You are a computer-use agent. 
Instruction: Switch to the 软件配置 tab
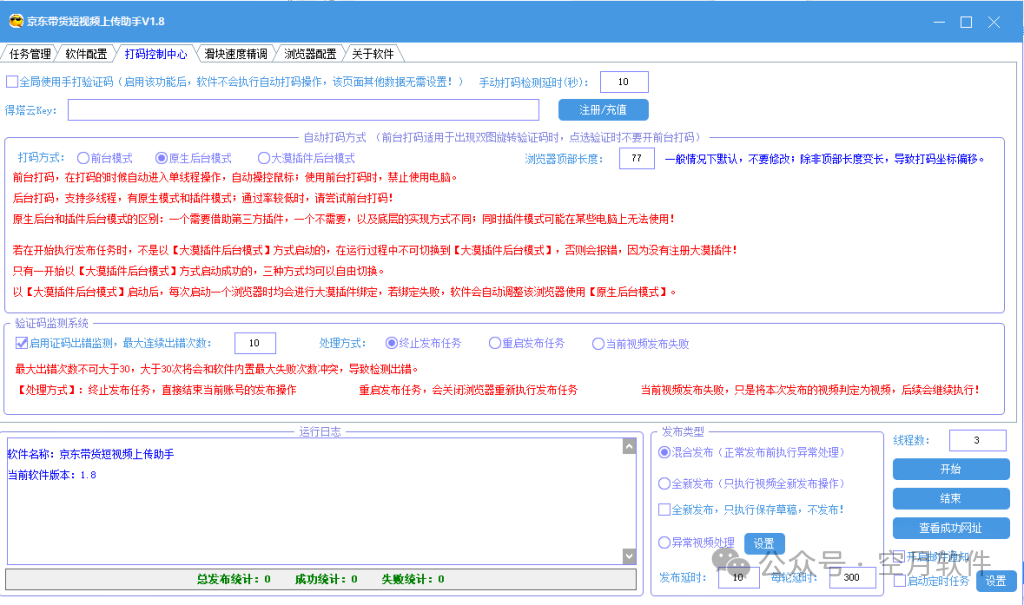pyautogui.click(x=86, y=54)
